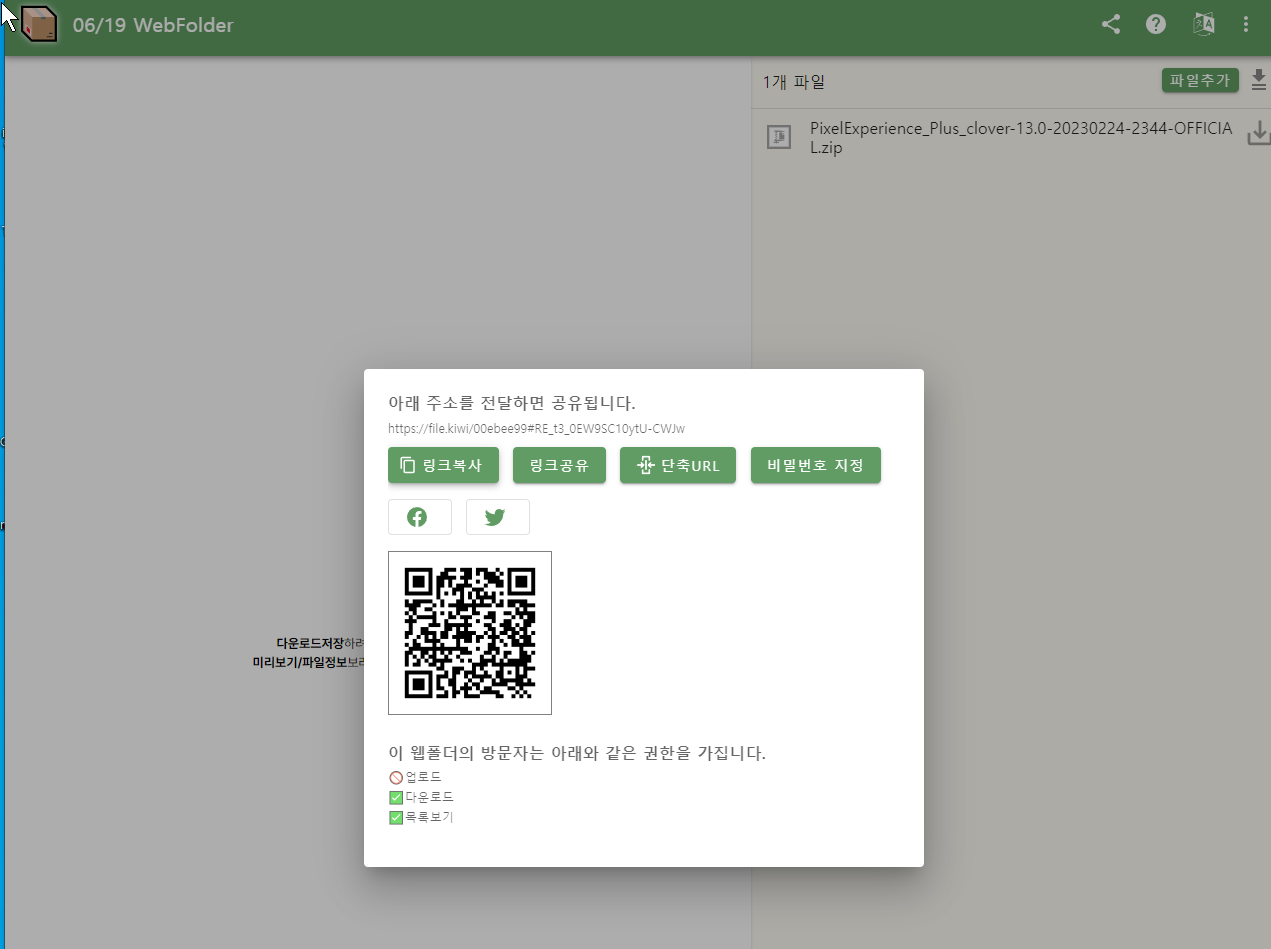Click the share icon in header
The width and height of the screenshot is (1271, 949).
(x=1111, y=25)
